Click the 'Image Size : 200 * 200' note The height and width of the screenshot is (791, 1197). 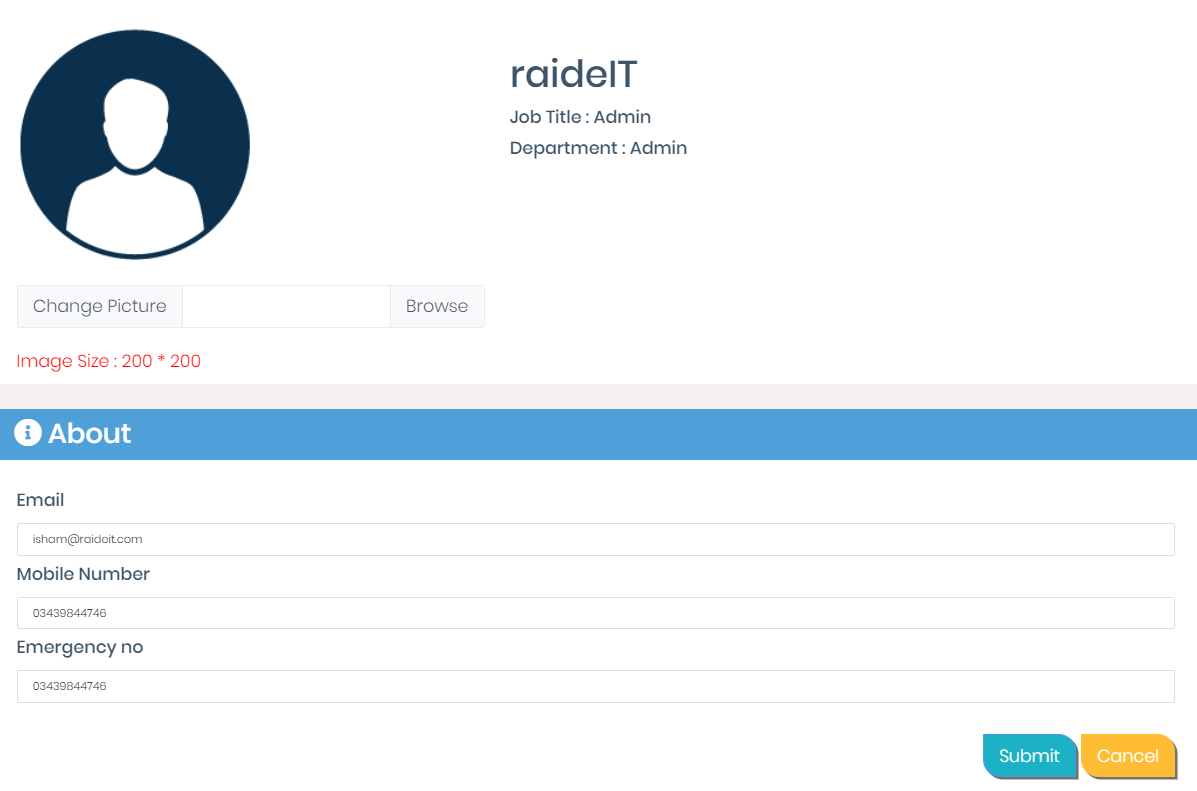point(108,361)
